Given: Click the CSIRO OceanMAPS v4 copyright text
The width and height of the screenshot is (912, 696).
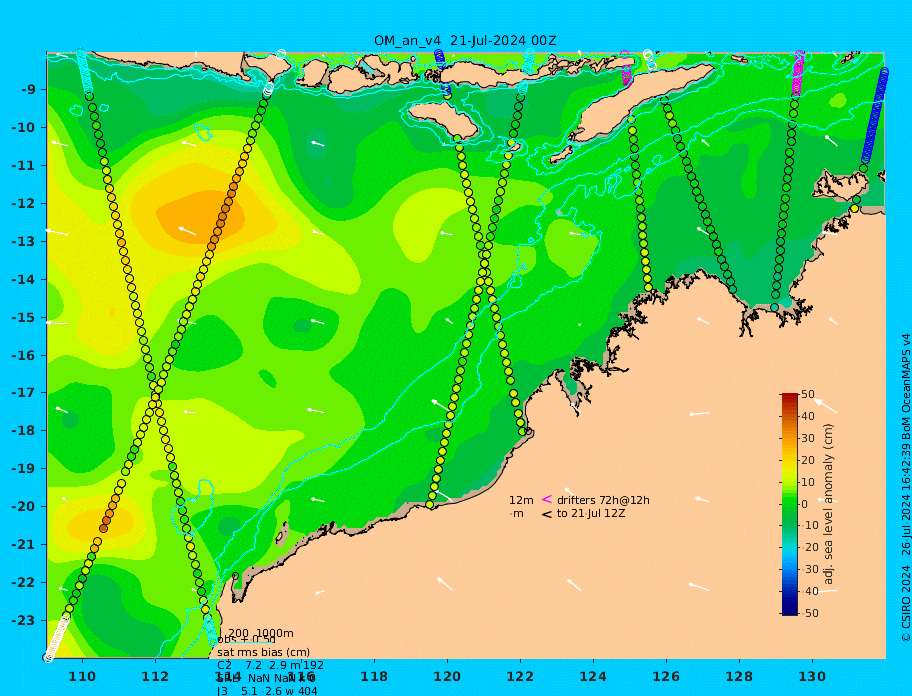Looking at the screenshot, I should tap(905, 487).
